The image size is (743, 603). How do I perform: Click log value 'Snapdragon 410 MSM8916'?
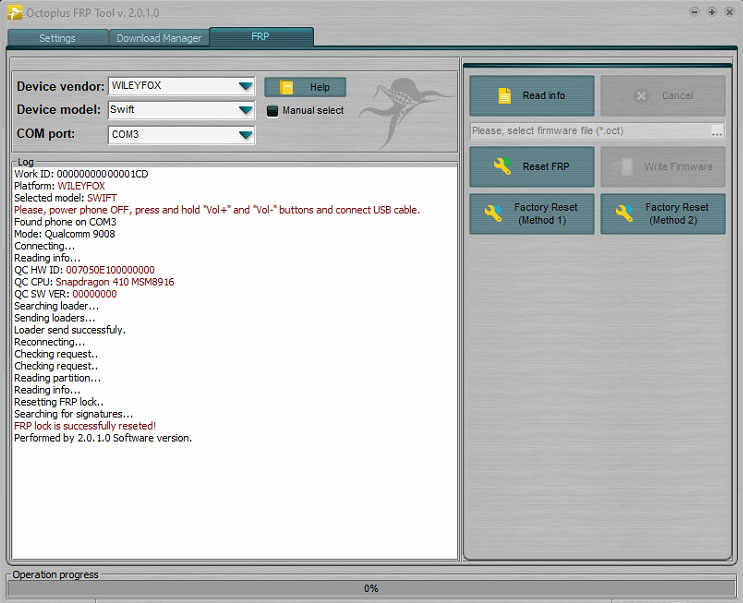click(x=115, y=282)
